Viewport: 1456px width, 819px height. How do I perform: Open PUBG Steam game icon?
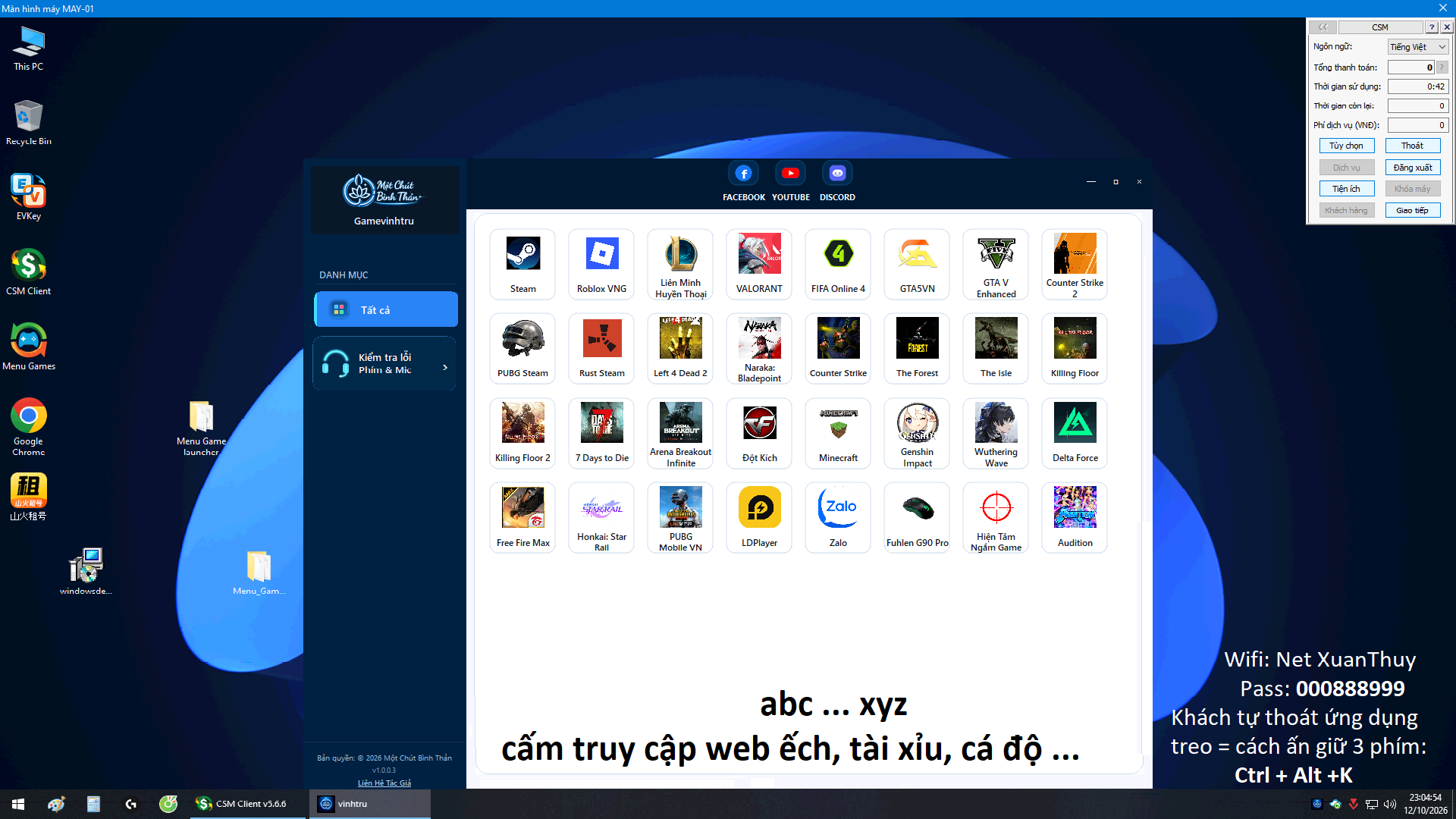click(x=522, y=349)
